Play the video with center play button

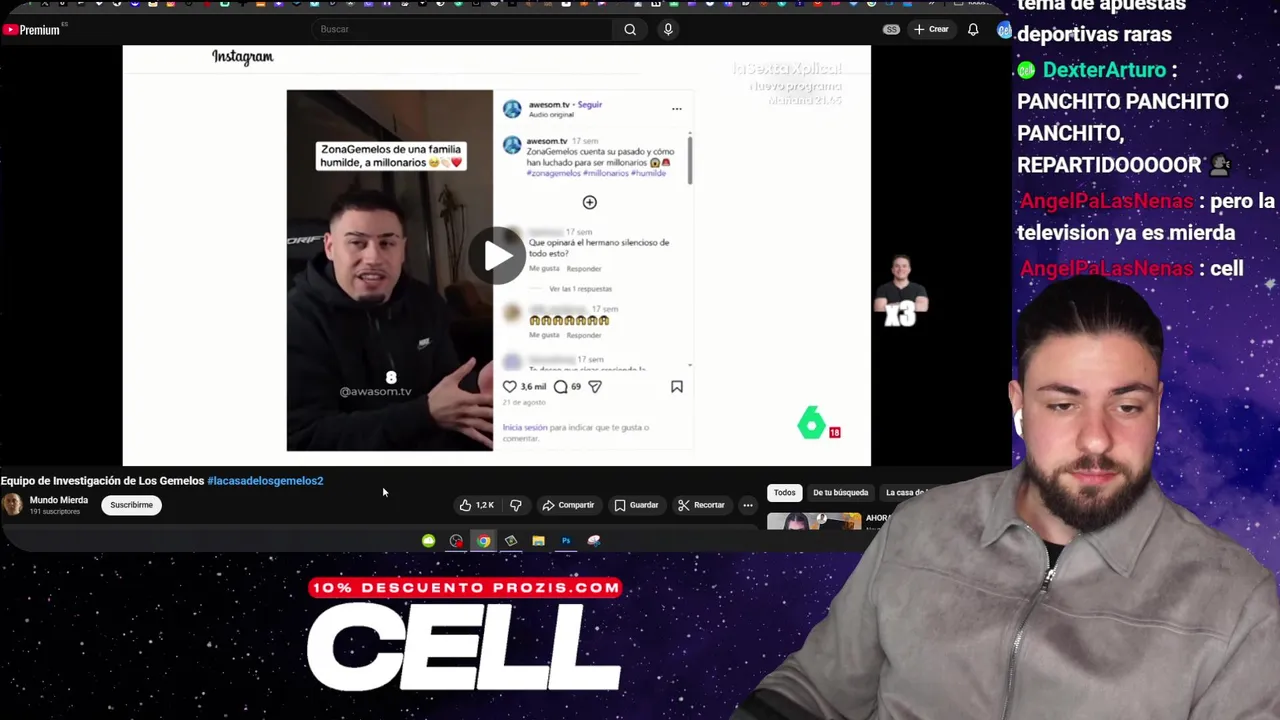[497, 255]
